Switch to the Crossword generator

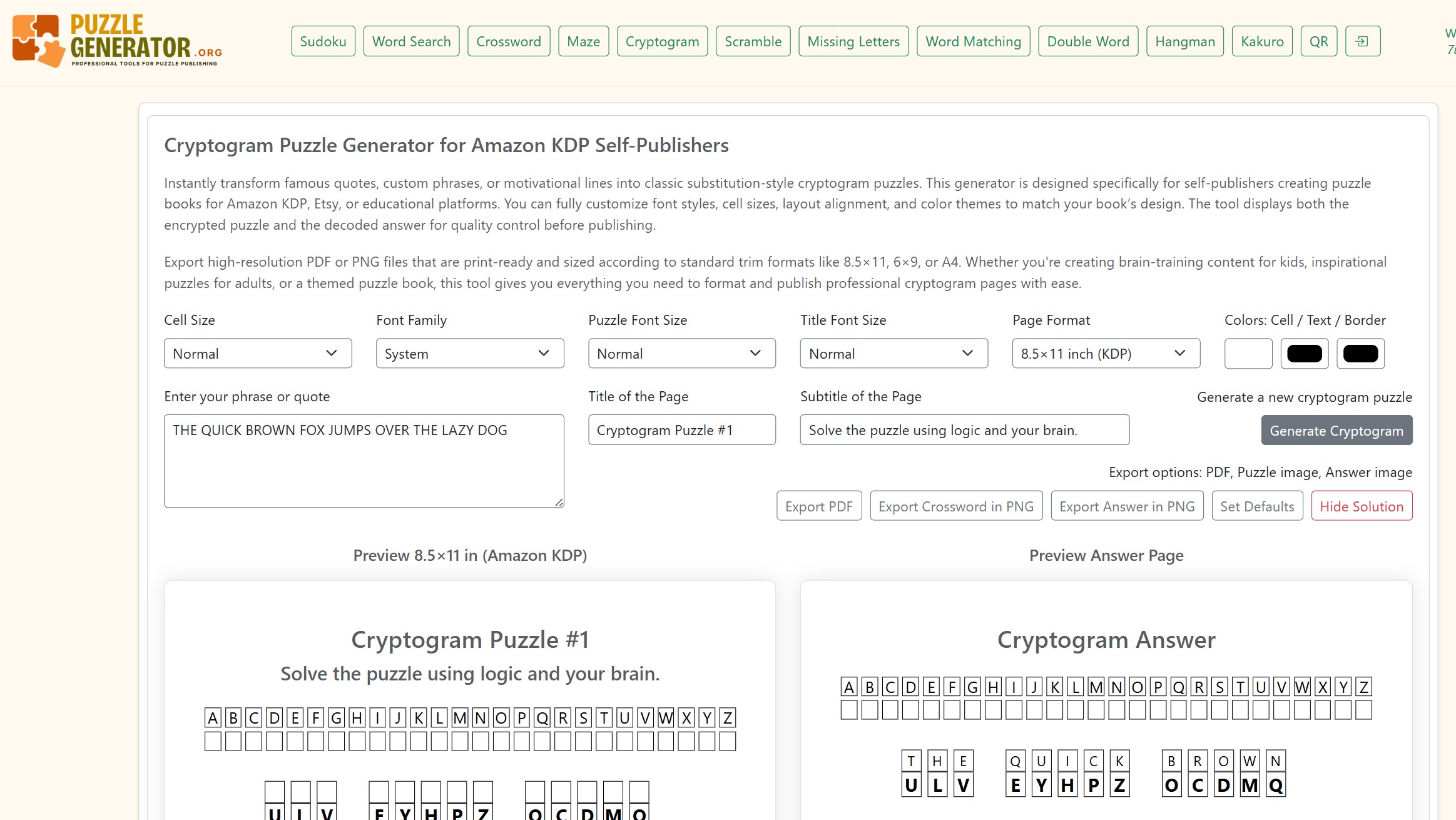pyautogui.click(x=508, y=41)
